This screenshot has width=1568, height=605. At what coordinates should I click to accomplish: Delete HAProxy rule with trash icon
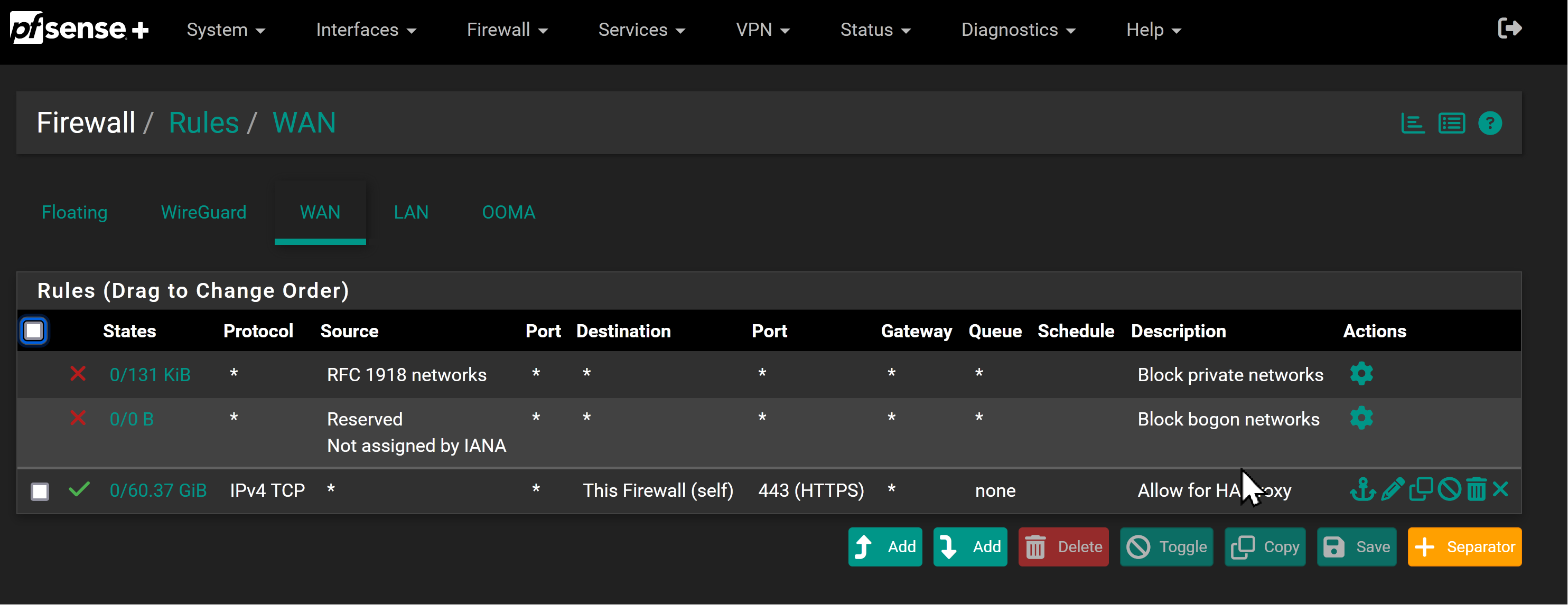click(1476, 489)
